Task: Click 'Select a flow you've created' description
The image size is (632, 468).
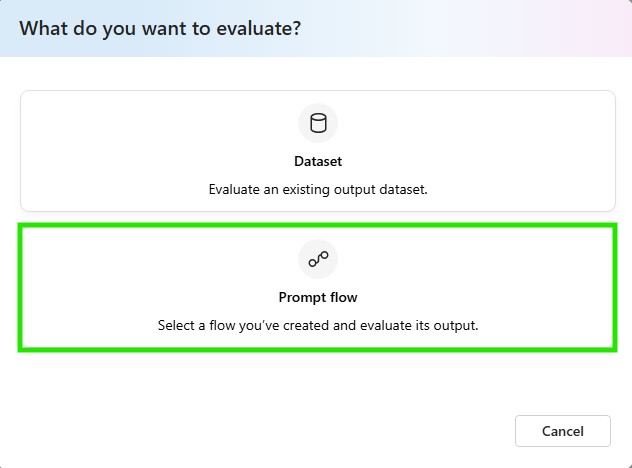Action: tap(318, 325)
